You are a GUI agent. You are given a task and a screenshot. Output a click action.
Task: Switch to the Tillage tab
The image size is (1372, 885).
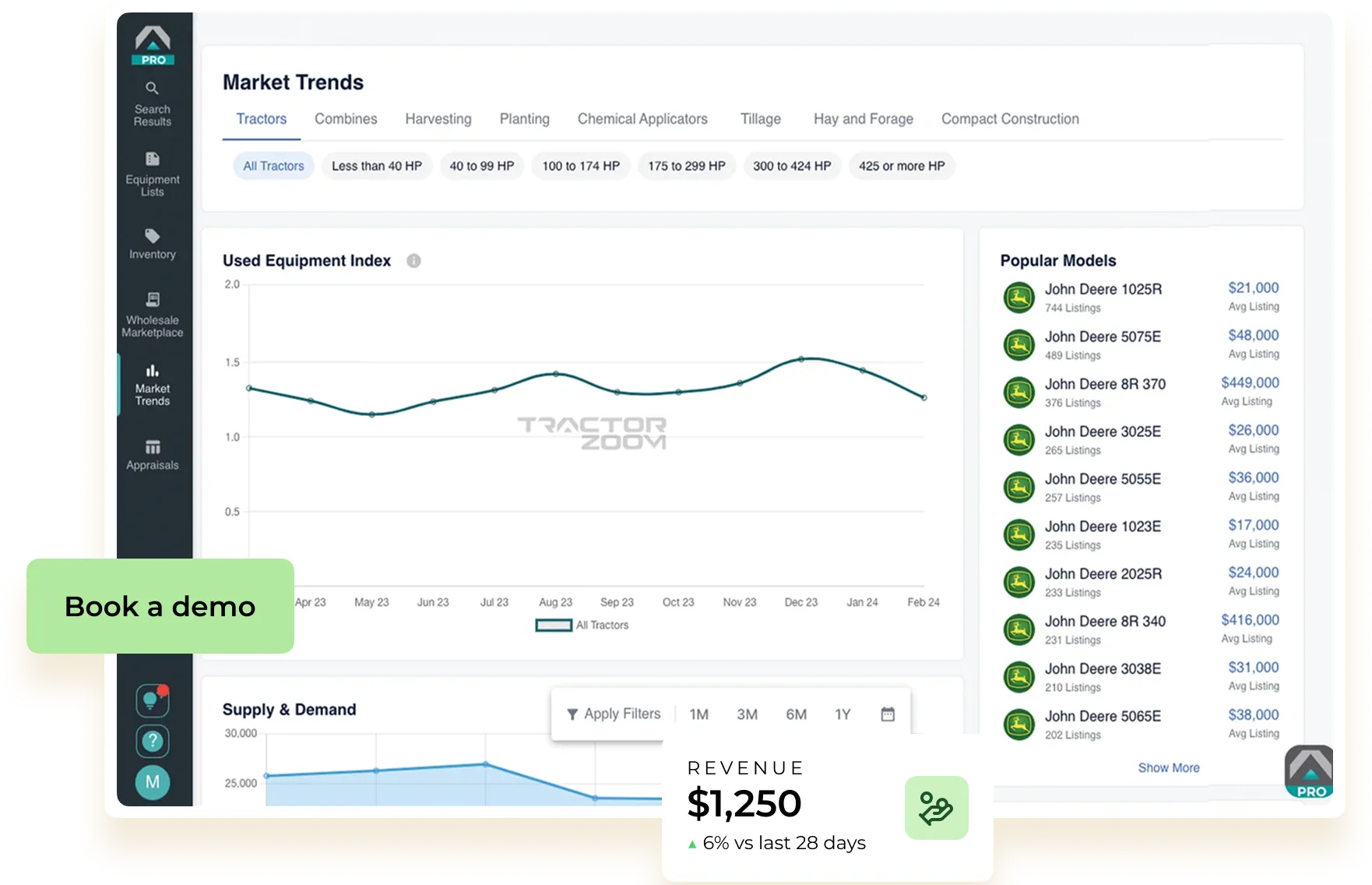click(x=760, y=118)
